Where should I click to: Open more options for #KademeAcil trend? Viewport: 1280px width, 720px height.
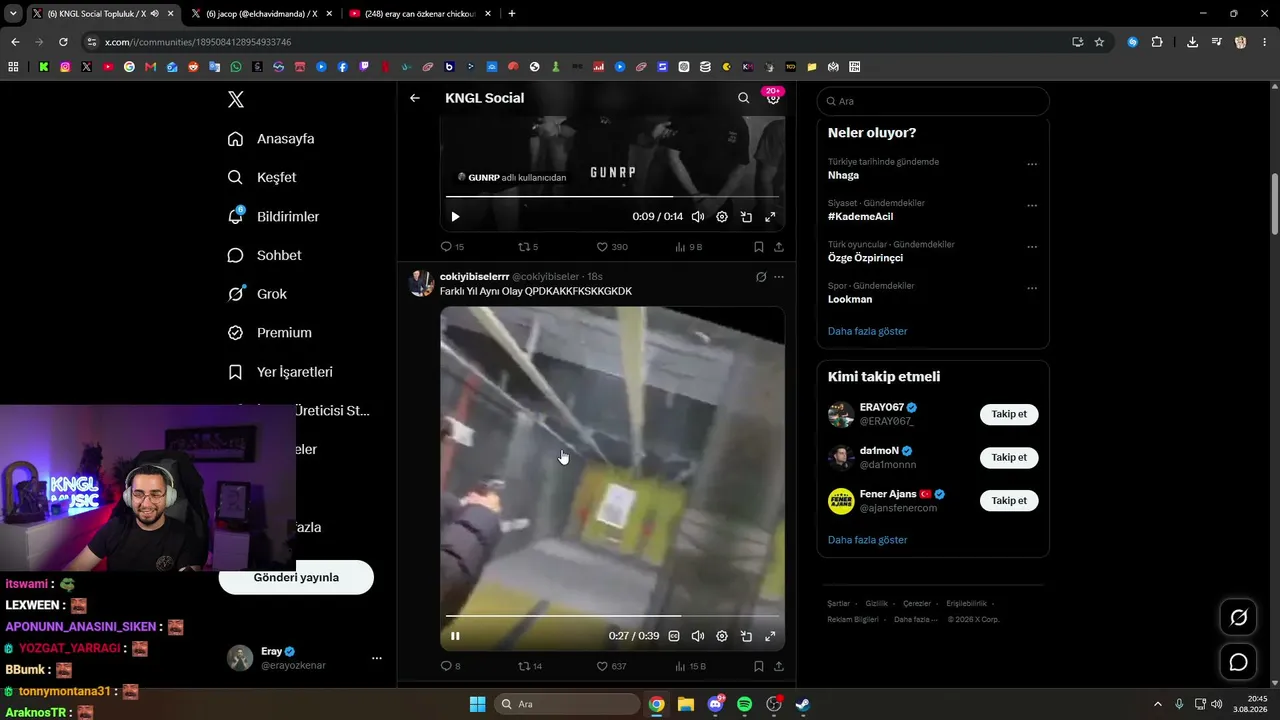click(x=1032, y=206)
